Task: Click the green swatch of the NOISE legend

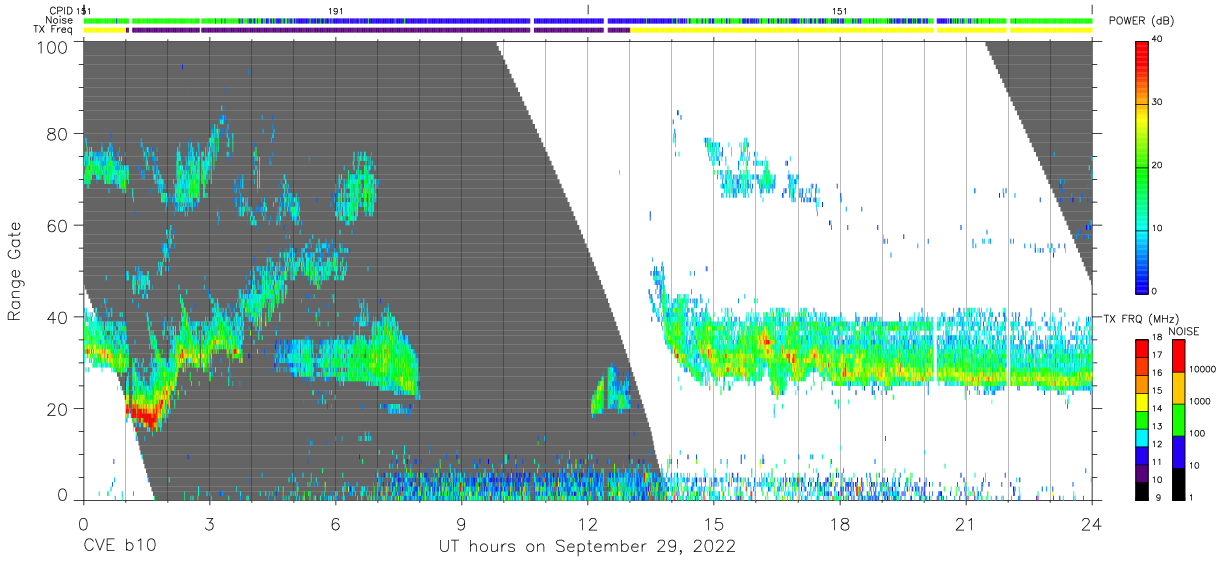Action: point(1179,420)
